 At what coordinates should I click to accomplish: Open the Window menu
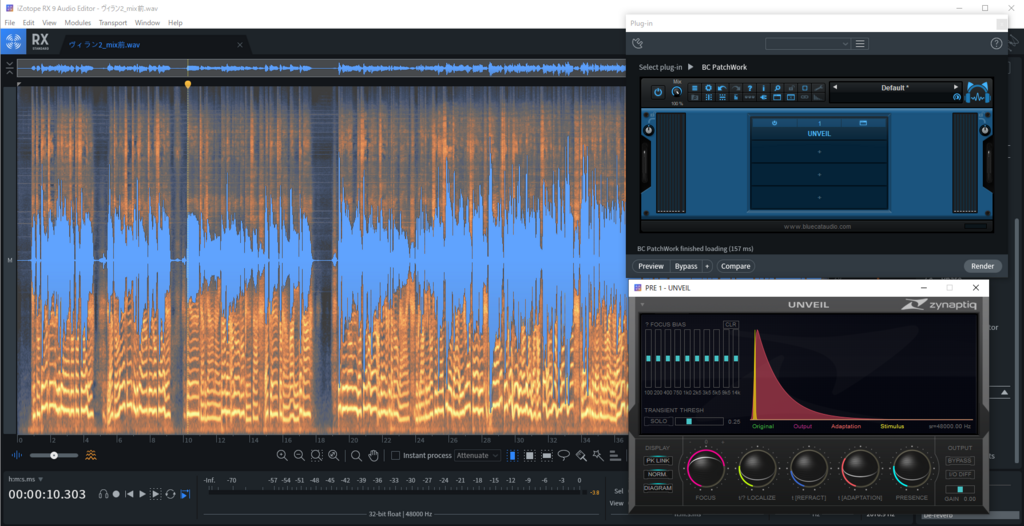coord(147,23)
